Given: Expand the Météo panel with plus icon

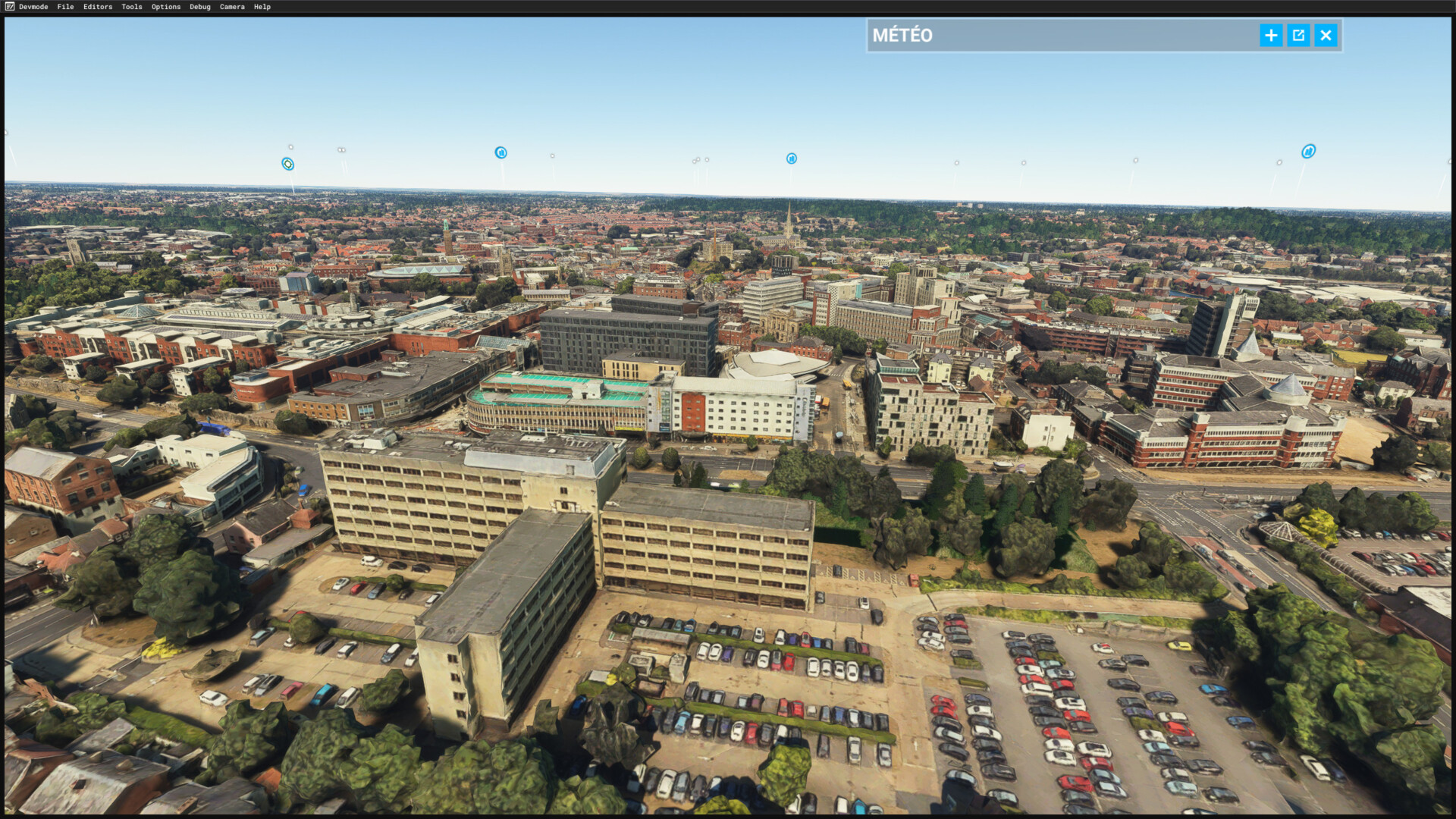Looking at the screenshot, I should click(x=1270, y=36).
